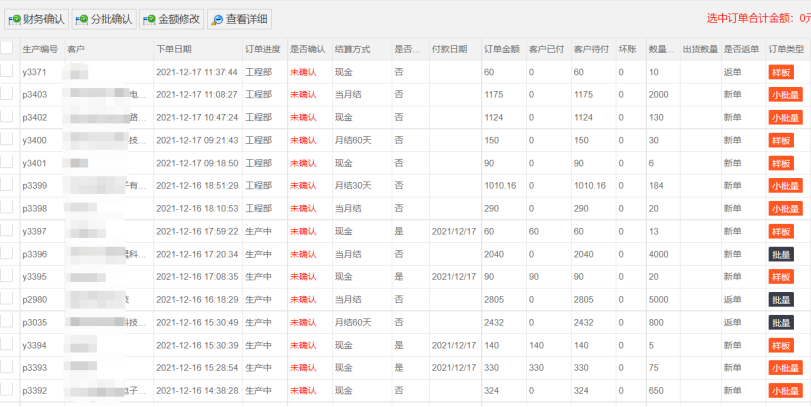Click the 订单类型 column header
Screen dimensions: 811x407
[786, 48]
